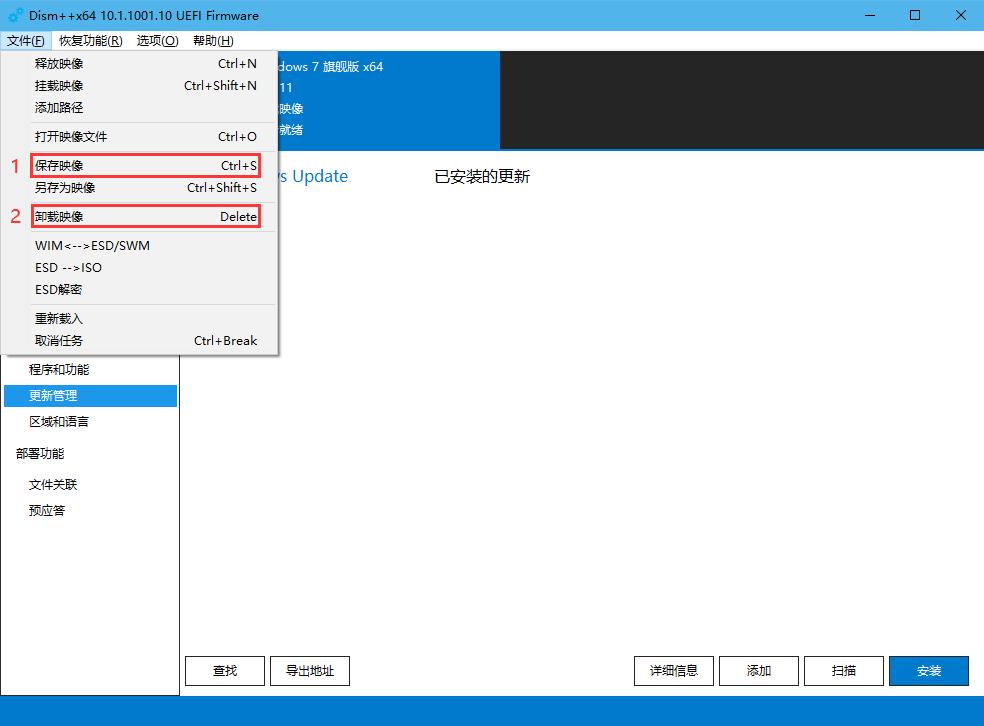The image size is (984, 726).
Task: Switch to the Windows Update tab
Action: 310,176
